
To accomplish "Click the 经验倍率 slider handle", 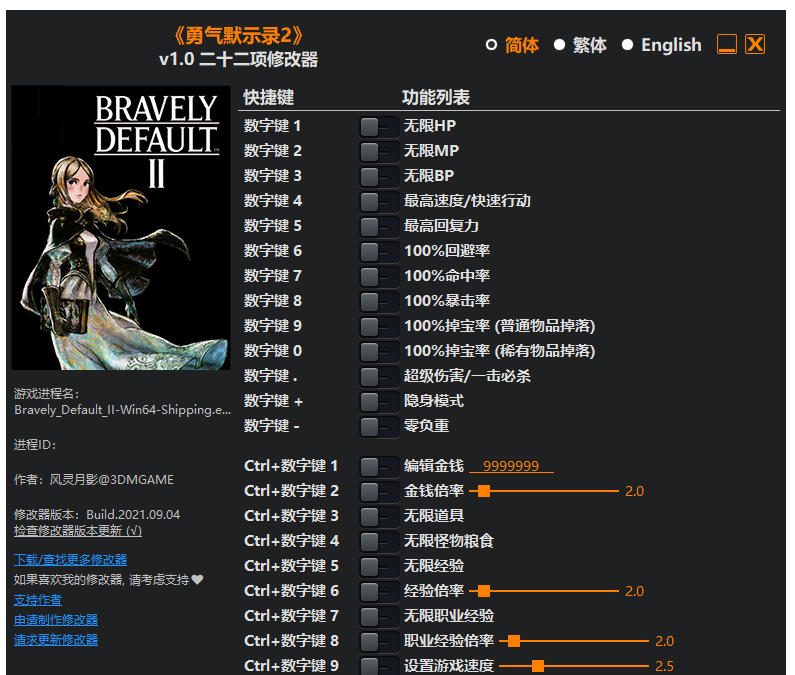I will point(484,591).
